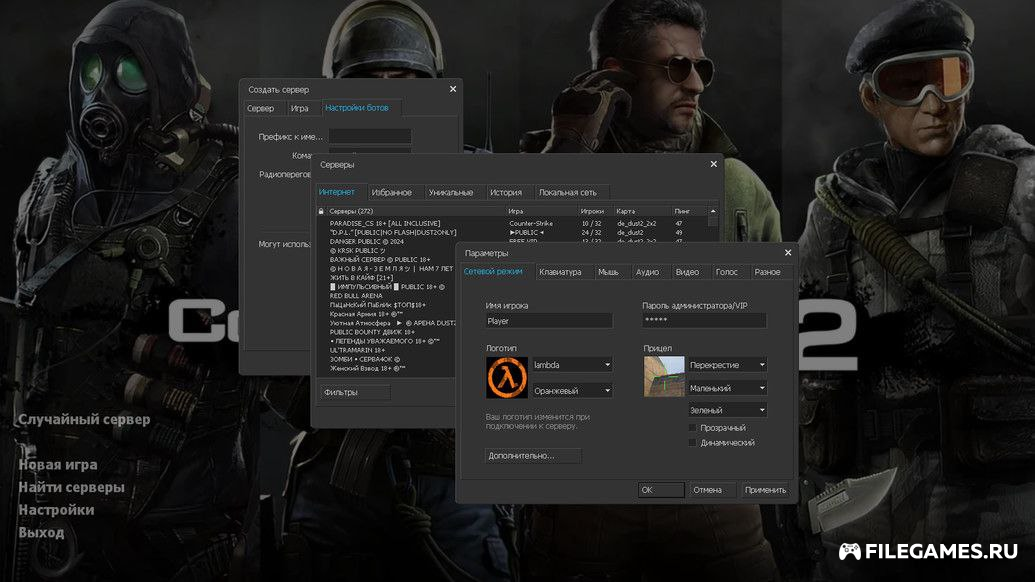Click the lambda logo preview image

[507, 377]
